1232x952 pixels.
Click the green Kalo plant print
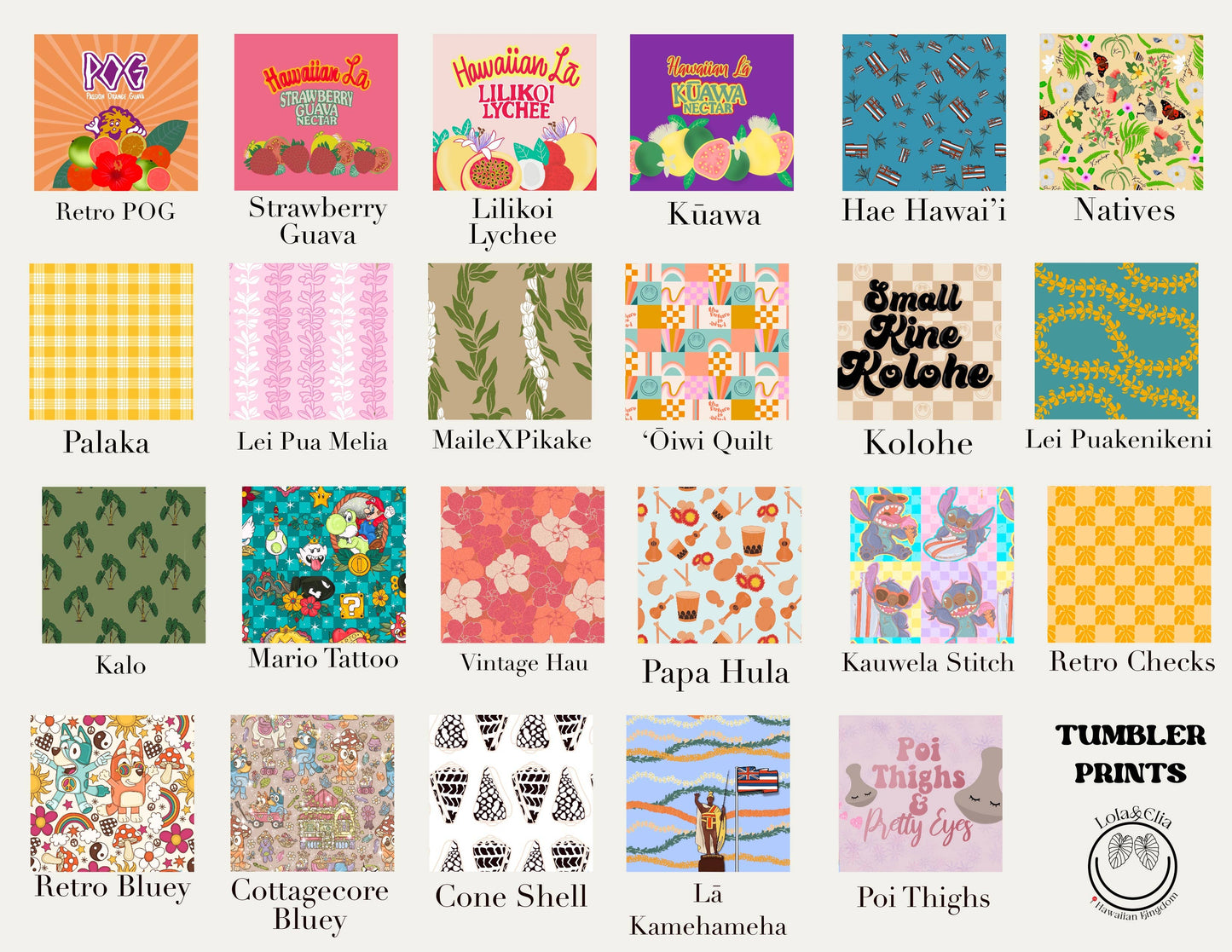(x=124, y=565)
